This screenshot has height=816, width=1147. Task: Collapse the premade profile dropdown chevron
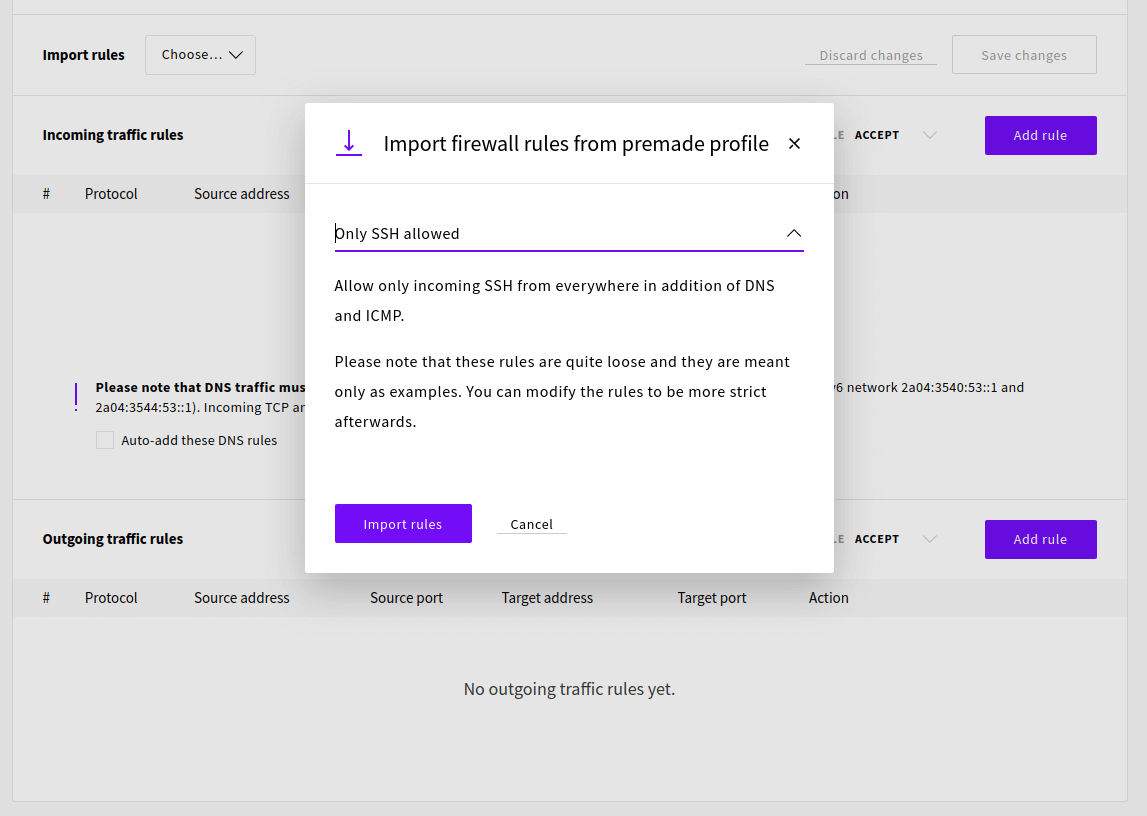point(793,233)
